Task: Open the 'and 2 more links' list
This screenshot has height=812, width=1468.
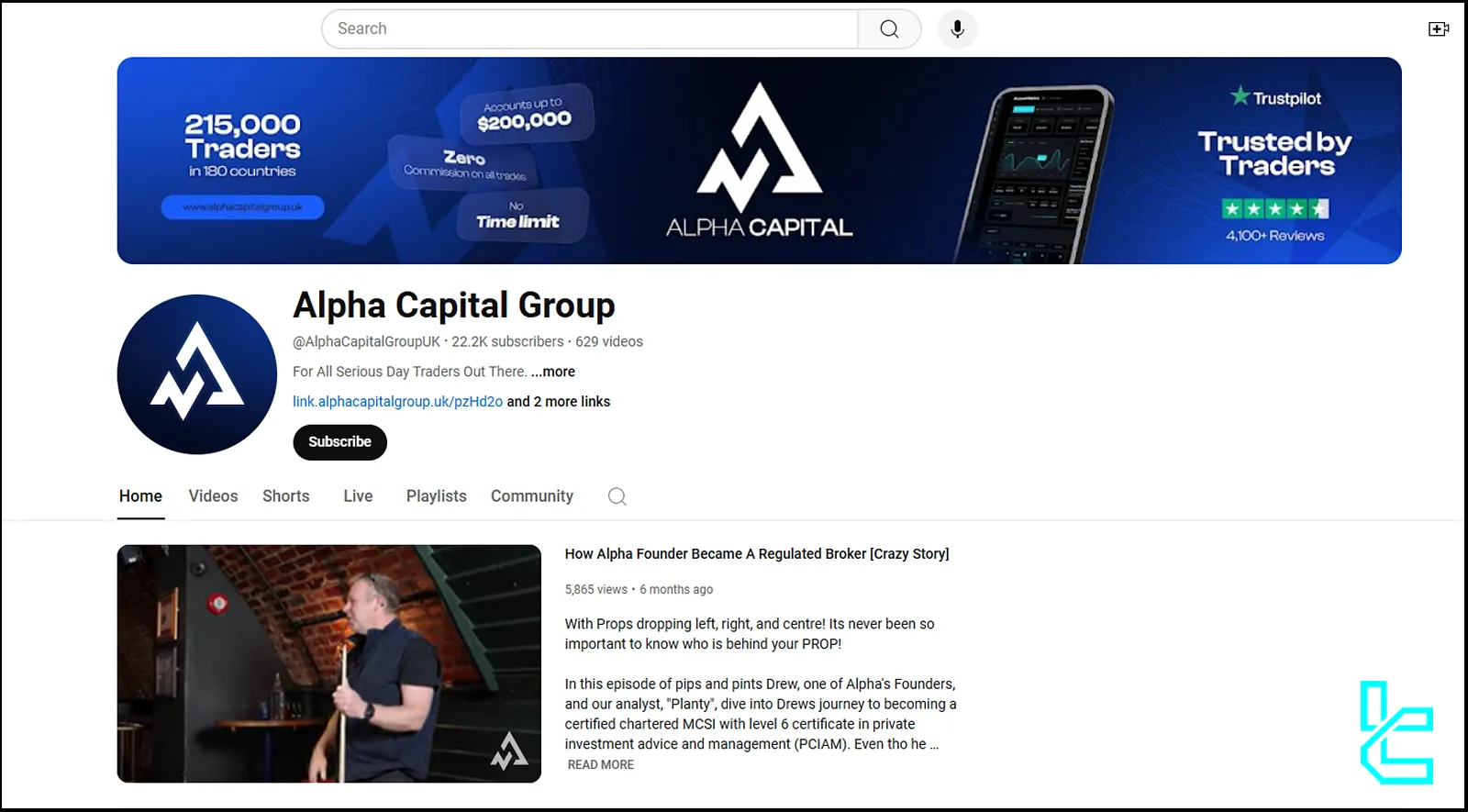Action: click(x=559, y=402)
